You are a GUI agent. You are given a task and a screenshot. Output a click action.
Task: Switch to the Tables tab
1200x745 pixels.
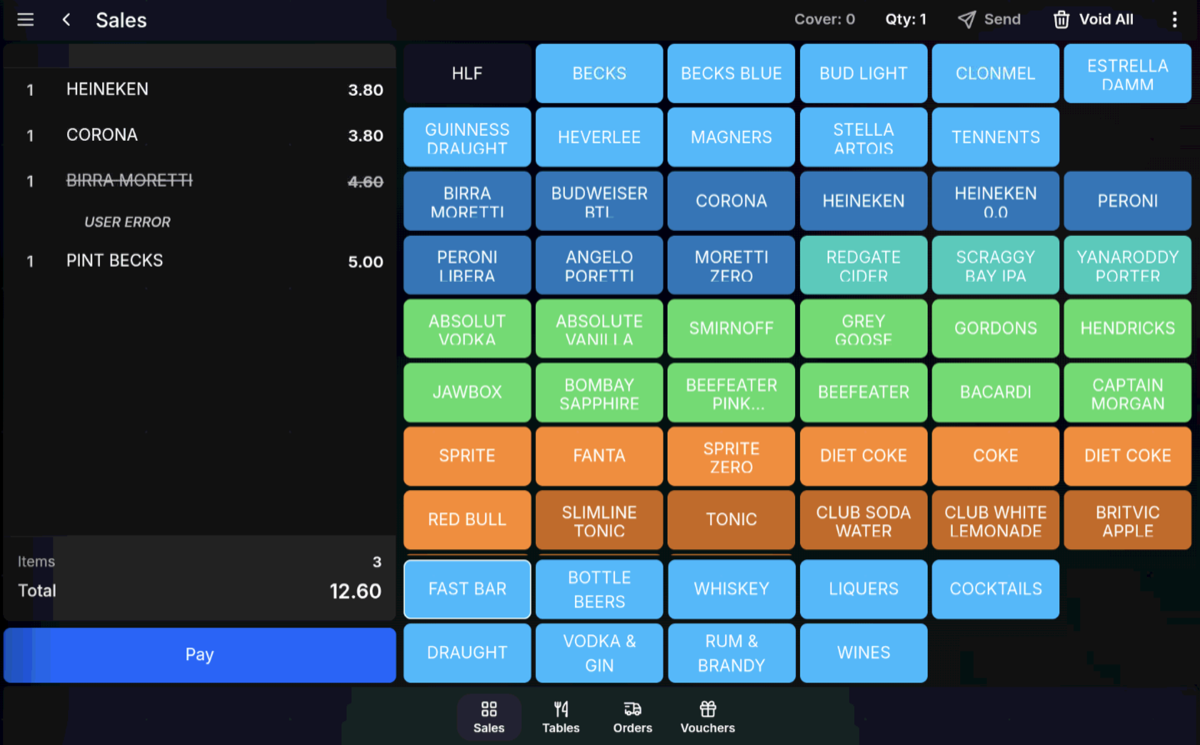click(x=561, y=717)
